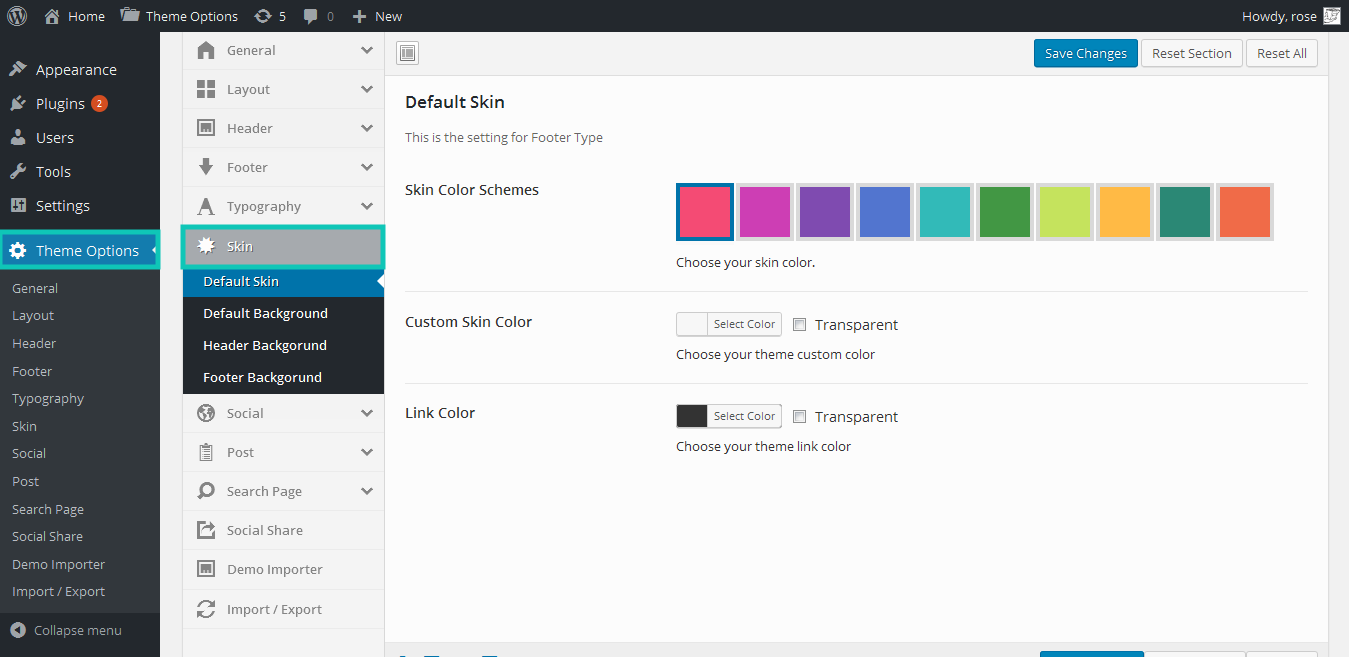Click the plus New icon
The width and height of the screenshot is (1349, 657).
point(360,16)
